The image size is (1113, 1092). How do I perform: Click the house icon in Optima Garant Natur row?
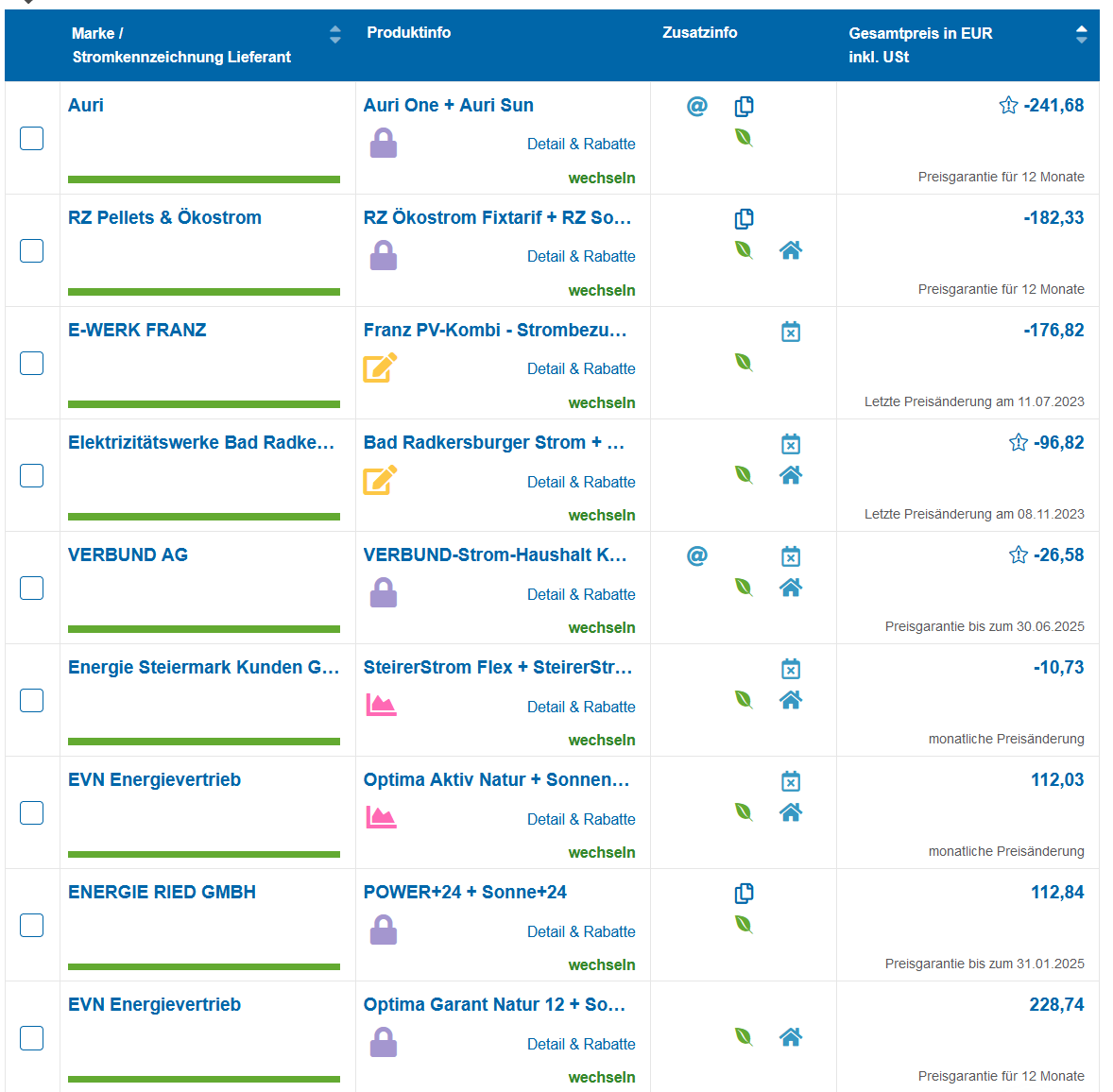[x=791, y=1037]
